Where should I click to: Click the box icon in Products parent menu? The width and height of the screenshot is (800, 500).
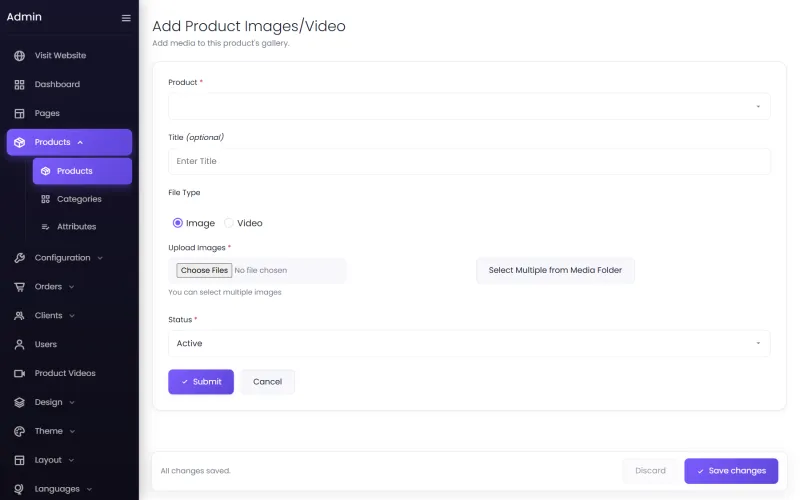19,142
